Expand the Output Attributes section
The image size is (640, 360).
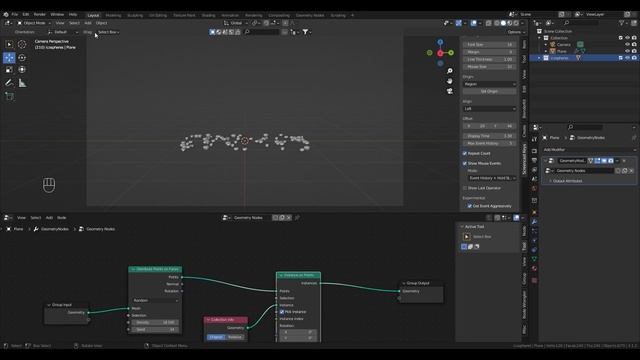[x=567, y=181]
